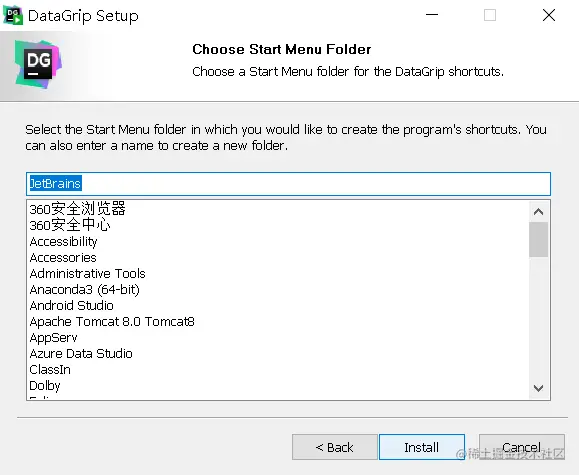The height and width of the screenshot is (475, 579).
Task: Choose Anaconda3 (64-bit) from the list
Action: (x=85, y=290)
